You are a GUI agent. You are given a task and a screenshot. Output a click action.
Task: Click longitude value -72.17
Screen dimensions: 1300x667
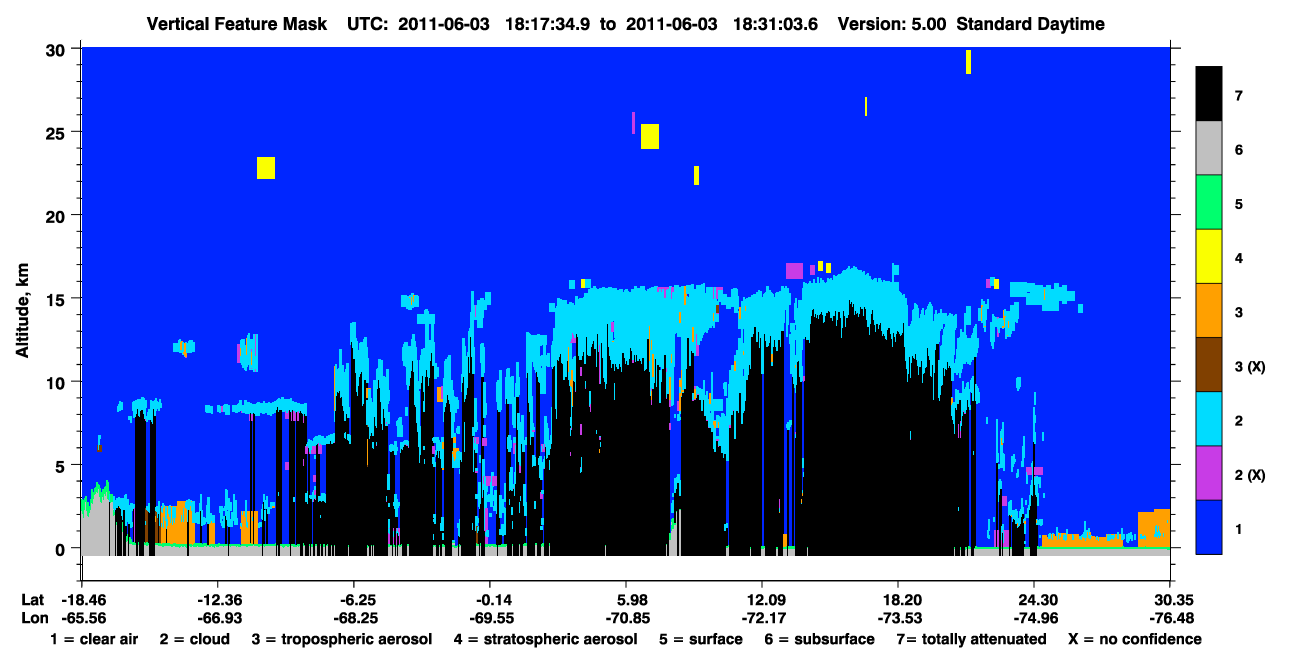[762, 617]
